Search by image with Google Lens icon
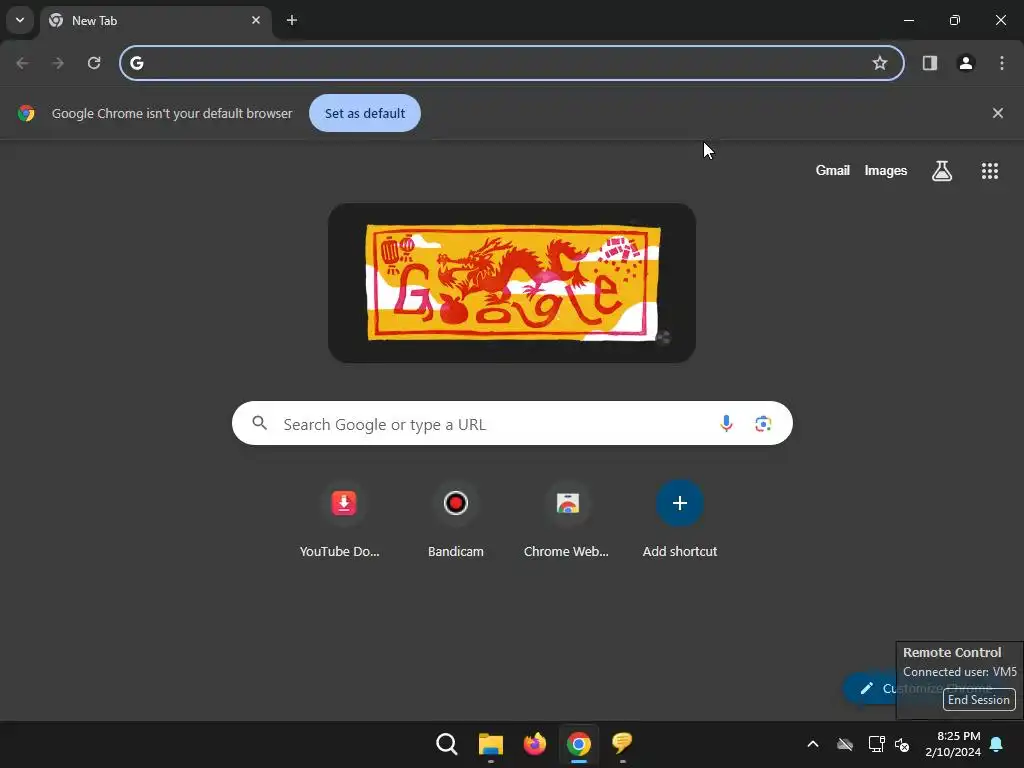The width and height of the screenshot is (1024, 768). (763, 423)
